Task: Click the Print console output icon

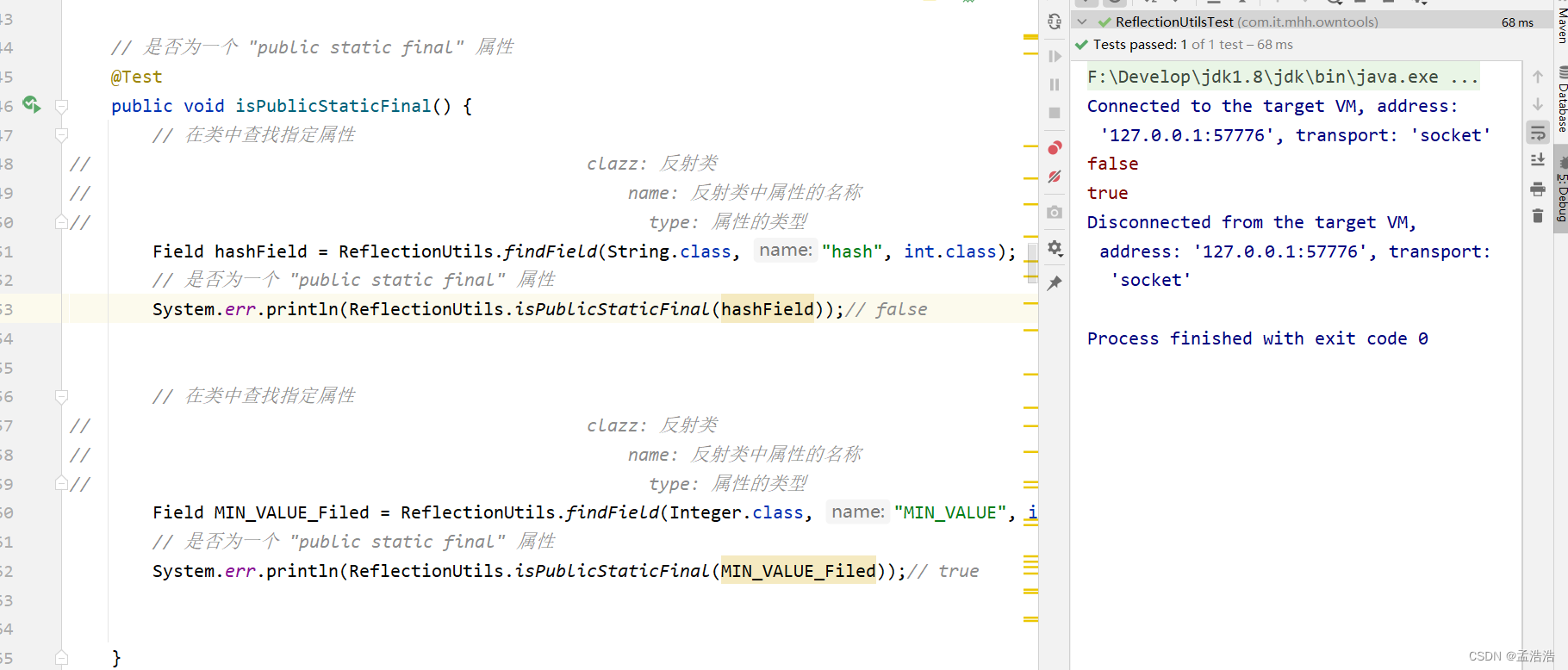Action: 1538,189
